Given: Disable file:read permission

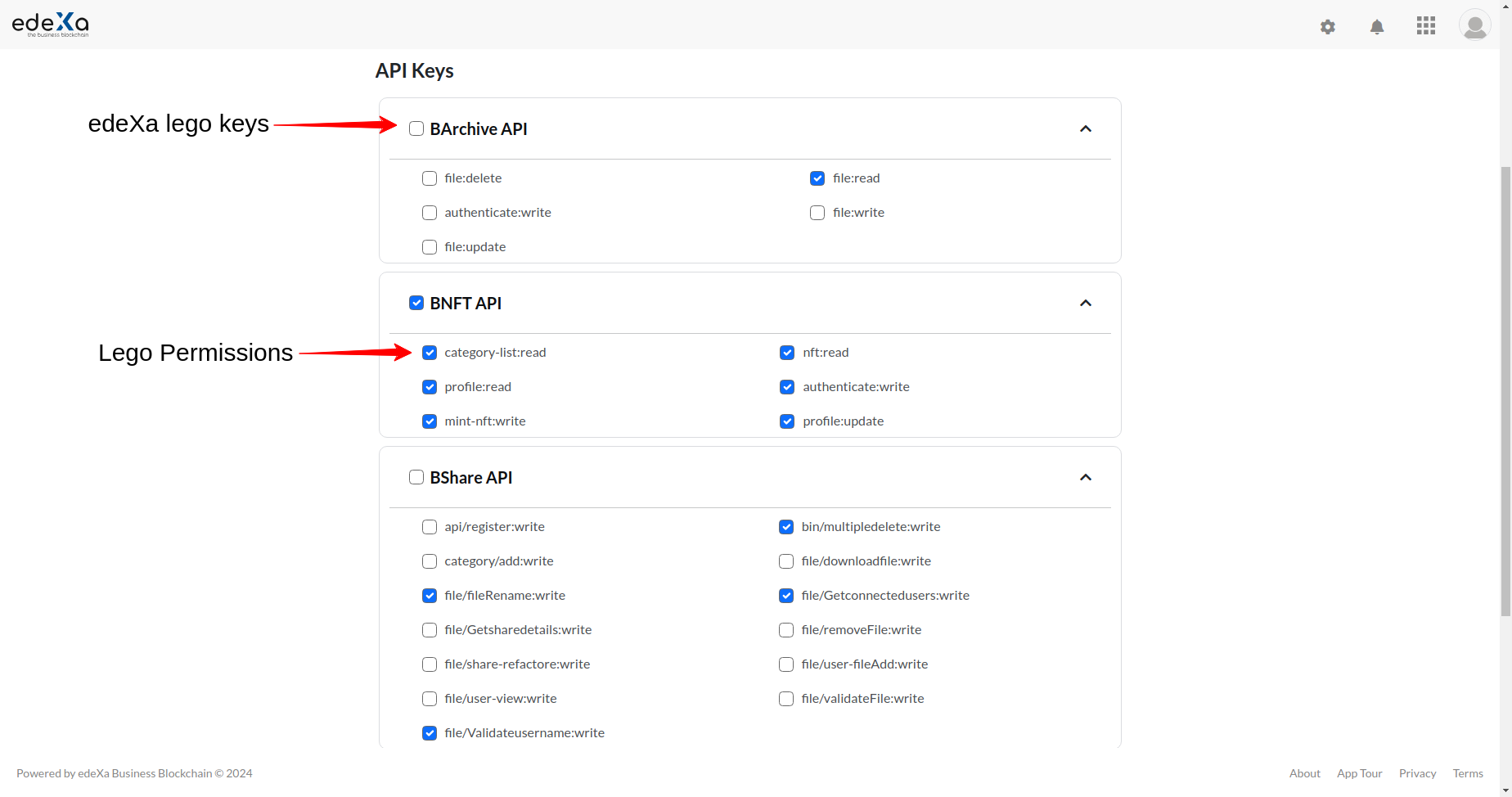Looking at the screenshot, I should tap(817, 178).
